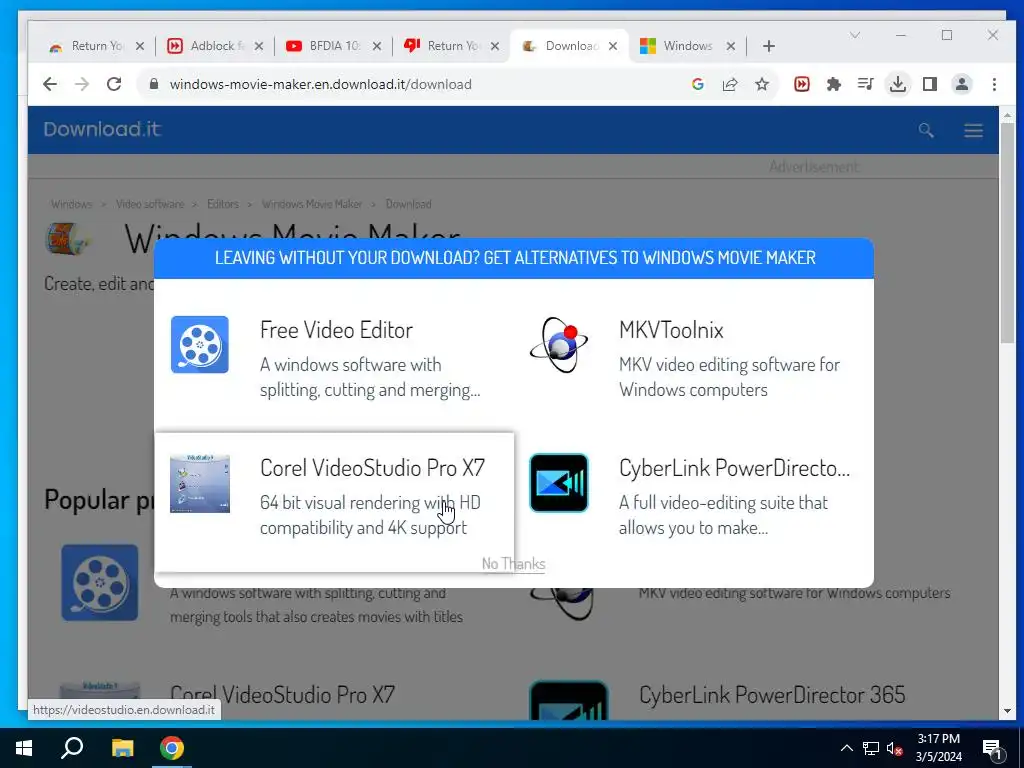Image resolution: width=1024 pixels, height=768 pixels.
Task: Close the active Download tab
Action: click(613, 46)
